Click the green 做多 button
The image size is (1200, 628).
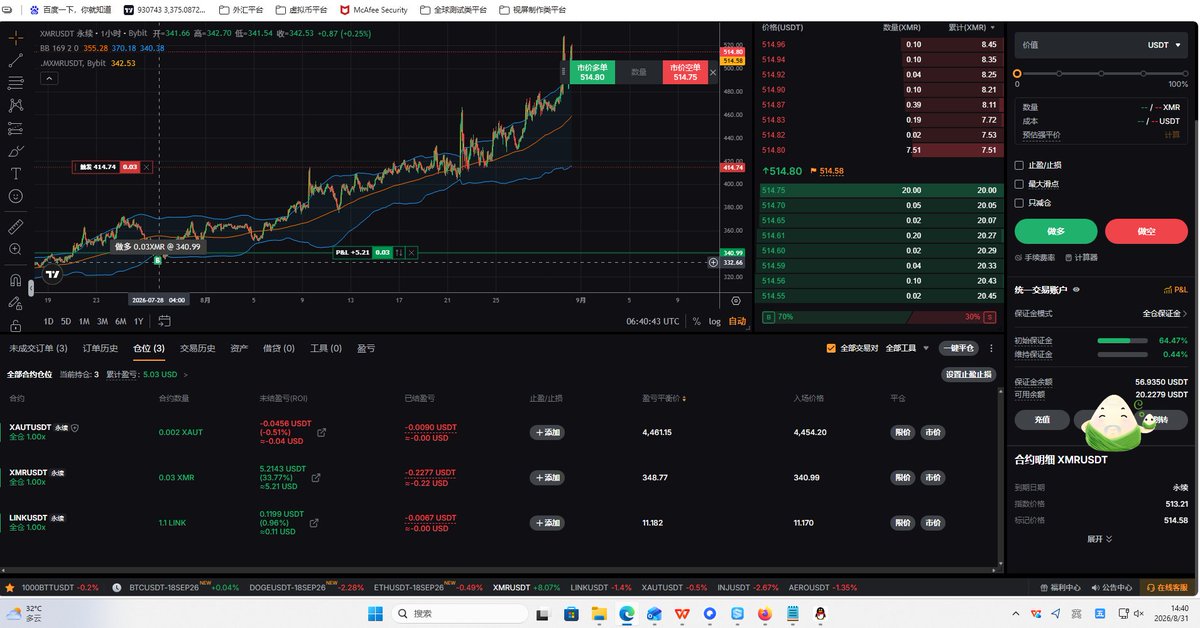[x=1056, y=231]
